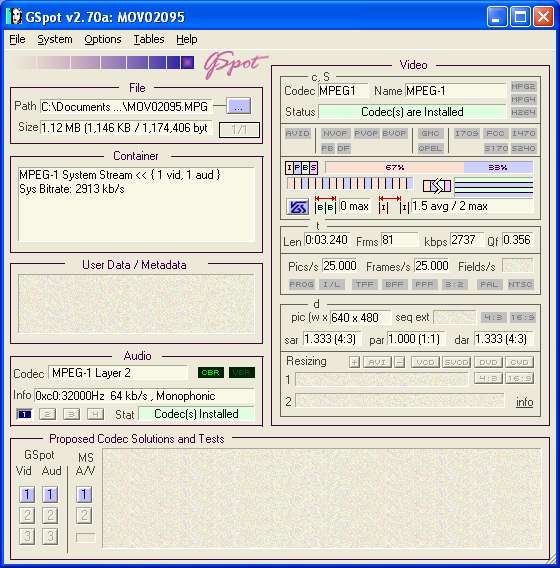The image size is (560, 568).
Task: Click the GMC indicator
Action: 430,133
